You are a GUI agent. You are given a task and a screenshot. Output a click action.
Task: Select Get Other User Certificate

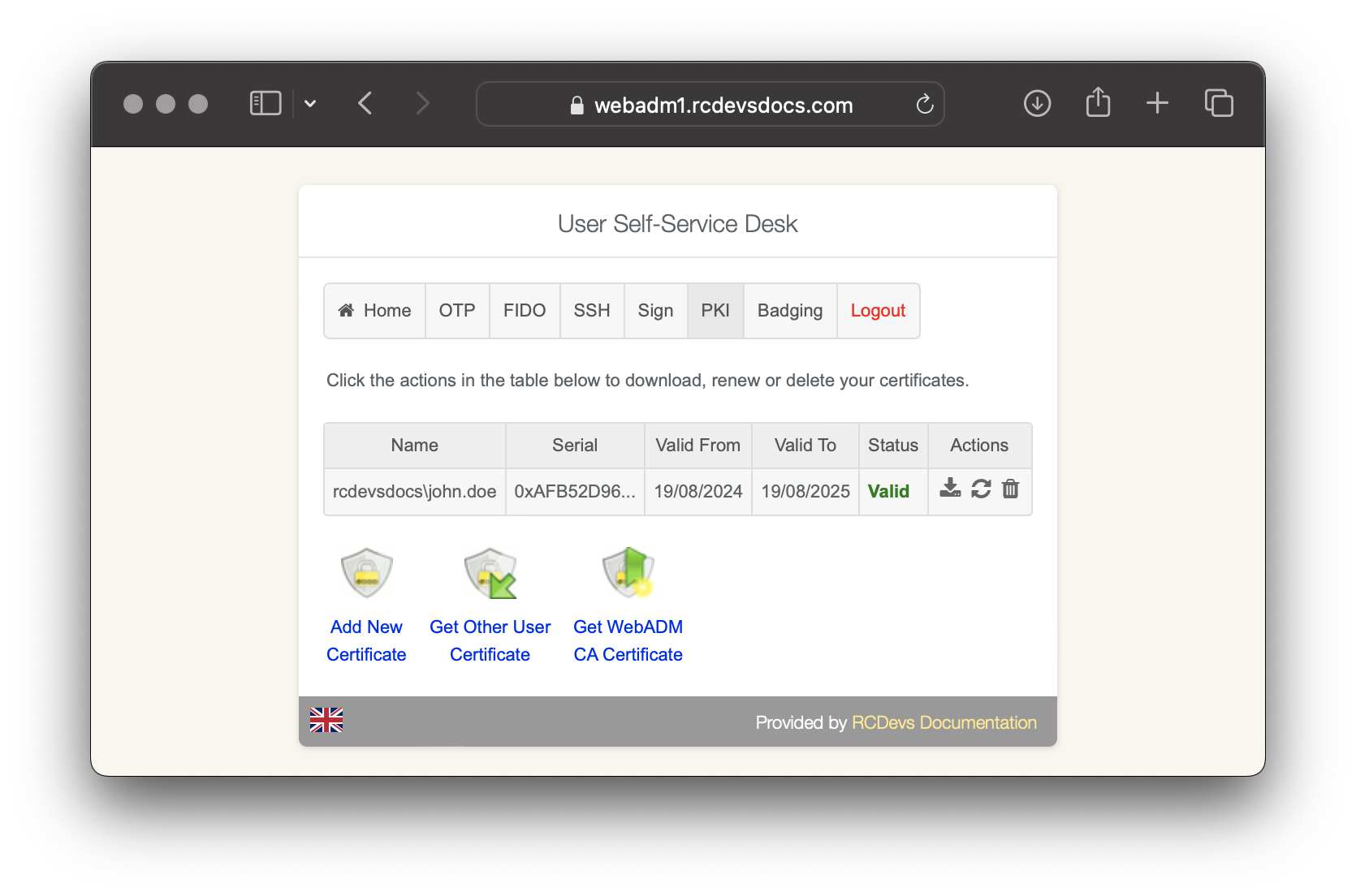[490, 640]
